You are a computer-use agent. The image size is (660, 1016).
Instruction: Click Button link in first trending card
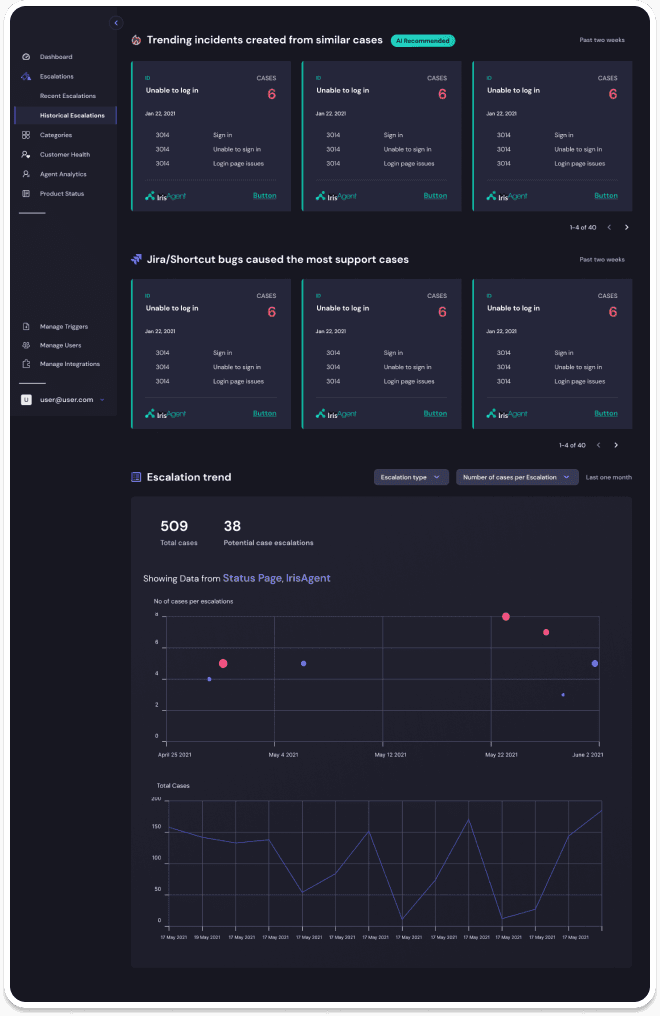(264, 196)
